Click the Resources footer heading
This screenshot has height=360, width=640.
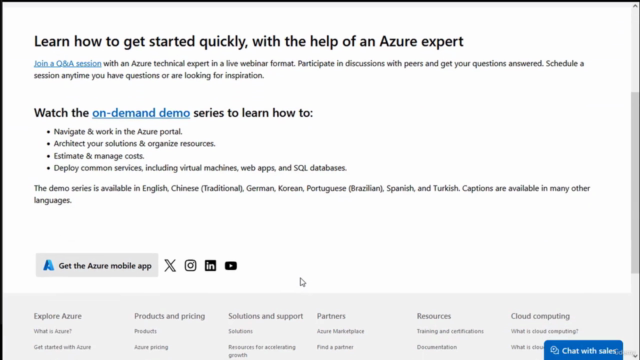point(434,316)
